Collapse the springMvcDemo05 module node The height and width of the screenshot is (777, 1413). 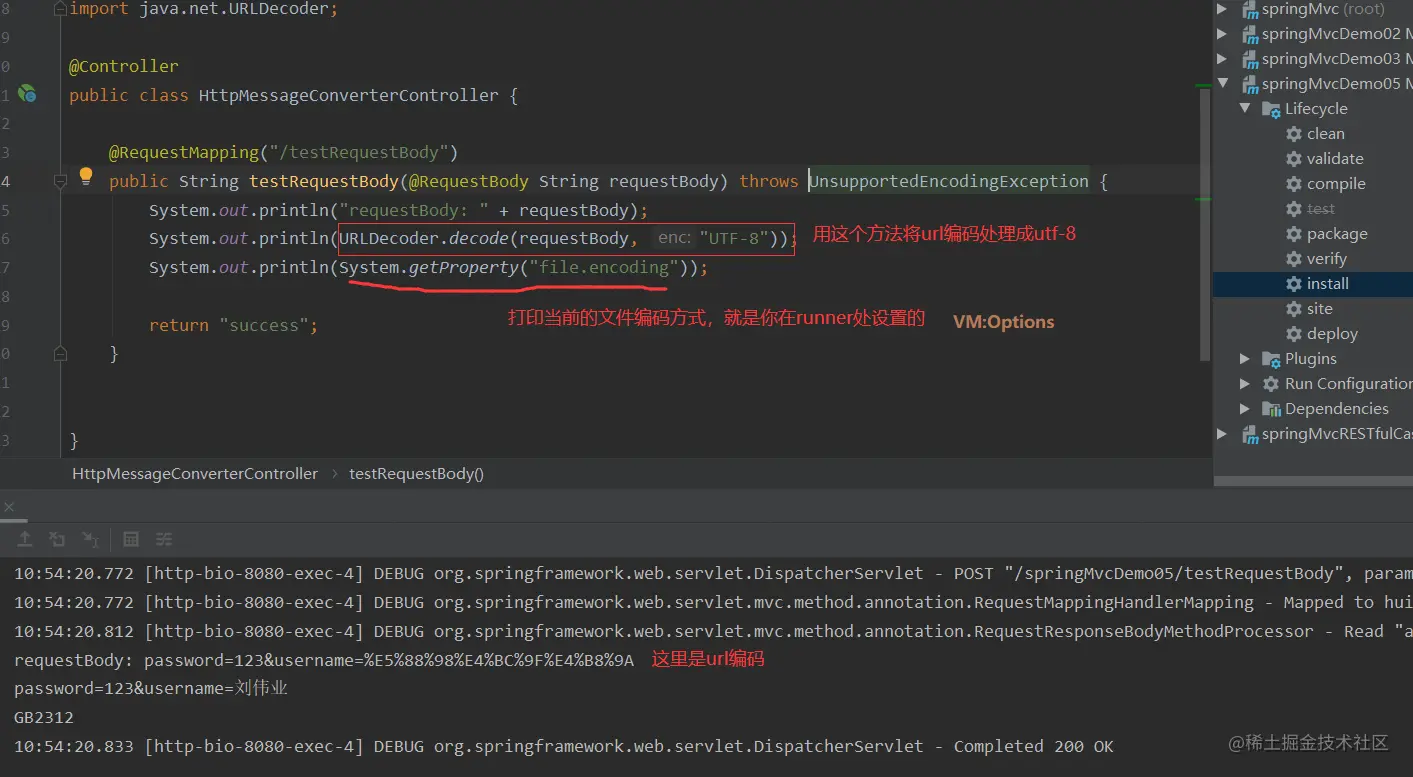[x=1222, y=84]
